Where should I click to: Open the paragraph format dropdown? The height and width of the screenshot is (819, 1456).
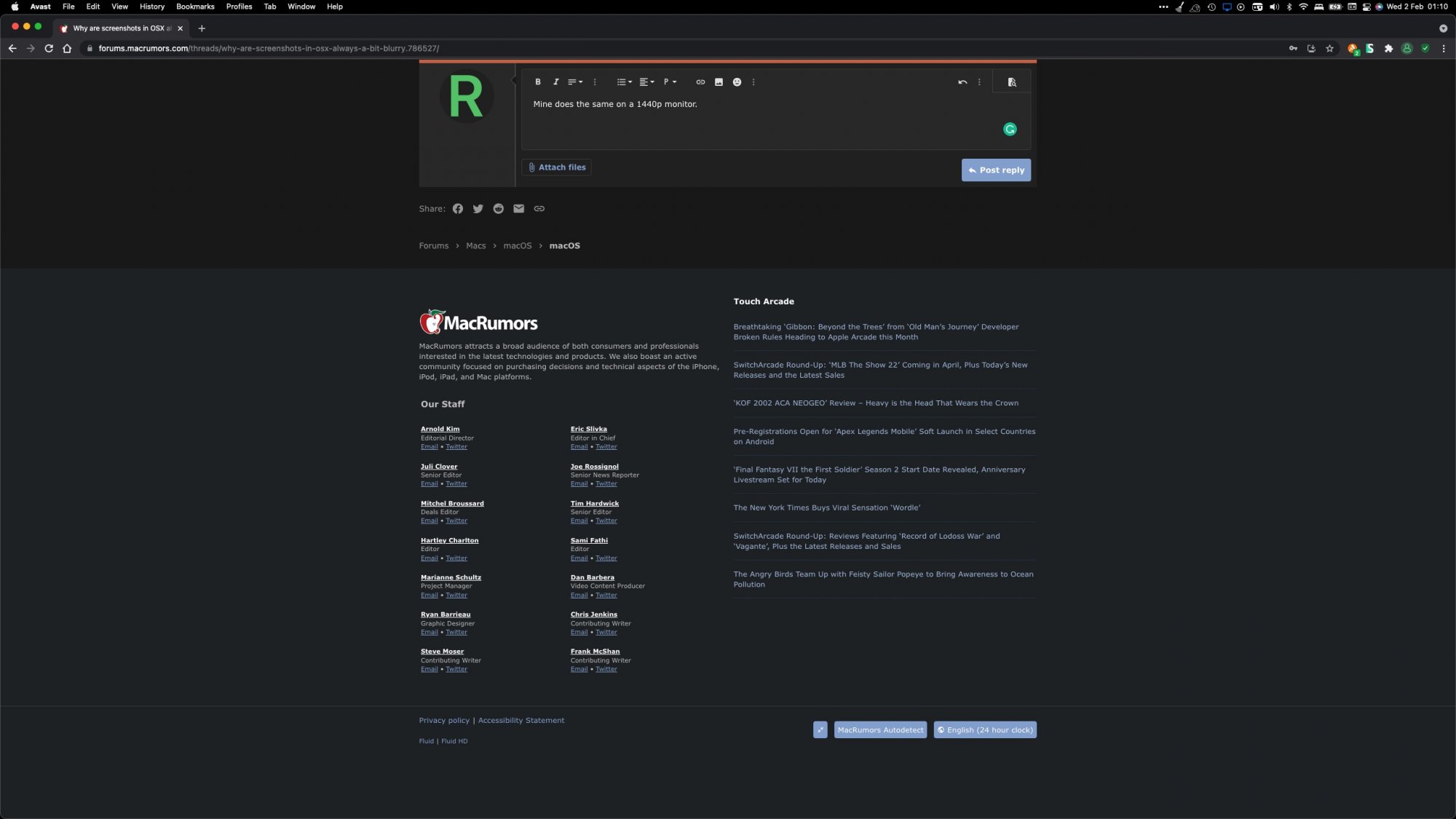click(x=670, y=82)
